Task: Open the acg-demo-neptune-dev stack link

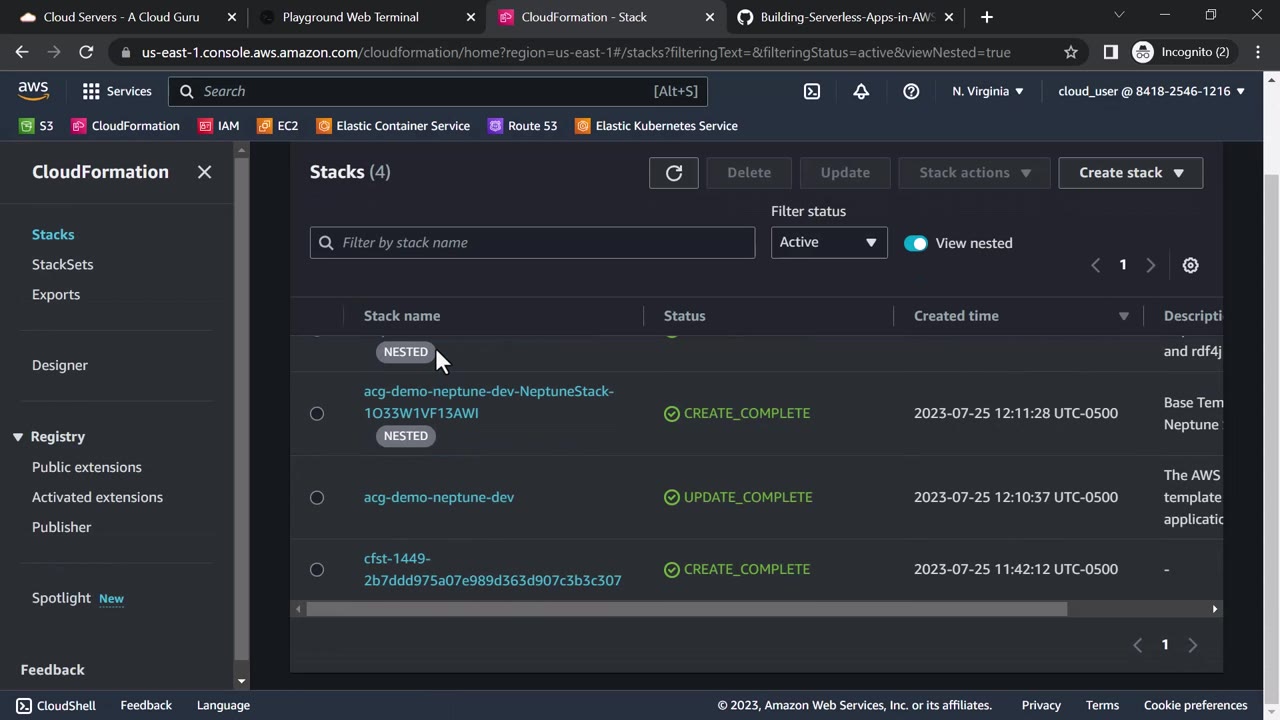Action: (x=439, y=497)
